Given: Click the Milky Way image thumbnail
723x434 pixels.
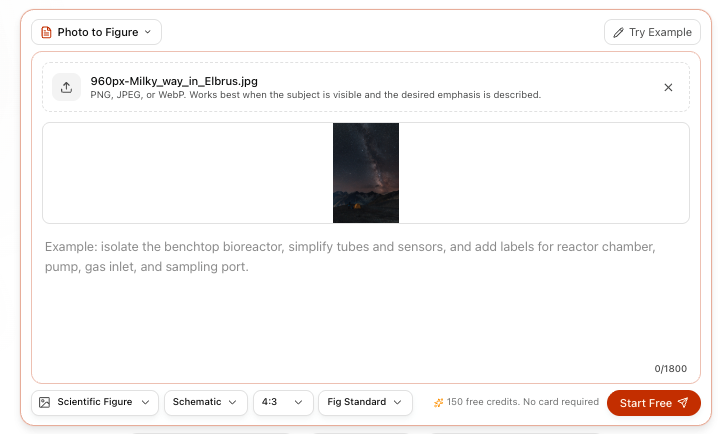Looking at the screenshot, I should pos(366,173).
